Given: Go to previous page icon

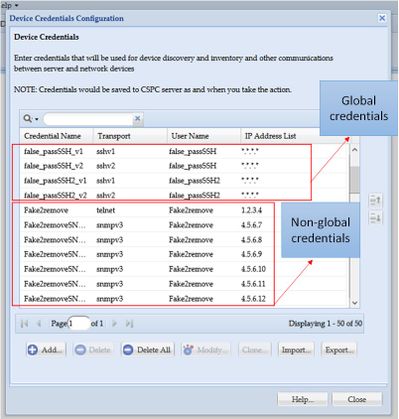Looking at the screenshot, I should 39,323.
